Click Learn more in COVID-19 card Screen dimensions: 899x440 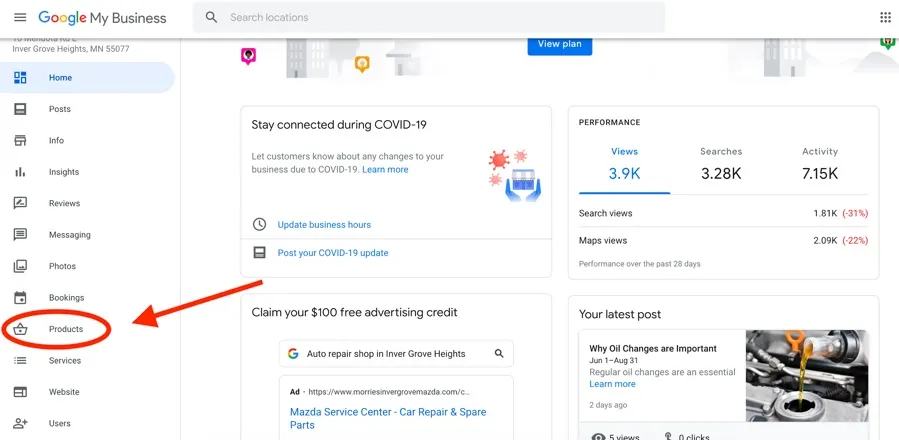coord(385,169)
